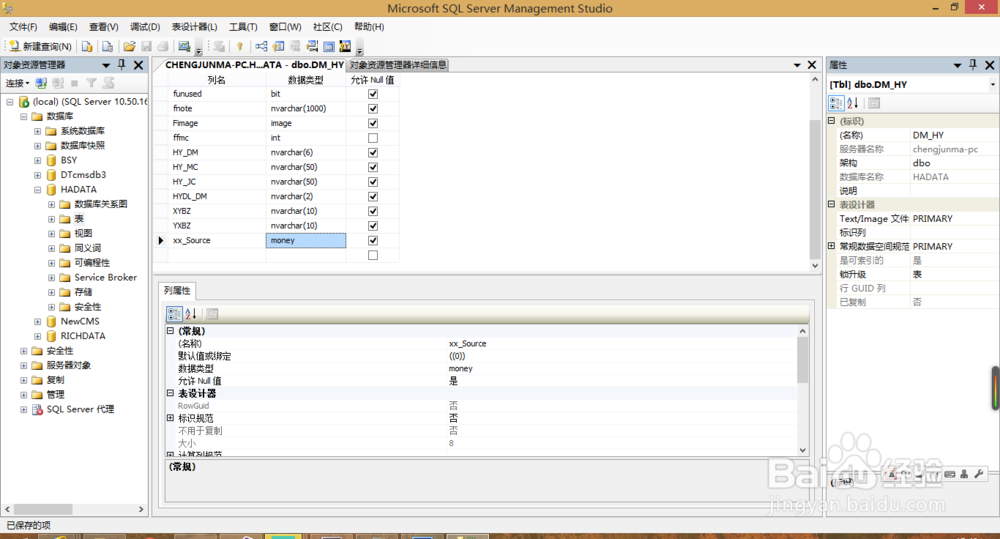
Task: Toggle Allow Null for fnote column
Action: [x=373, y=108]
